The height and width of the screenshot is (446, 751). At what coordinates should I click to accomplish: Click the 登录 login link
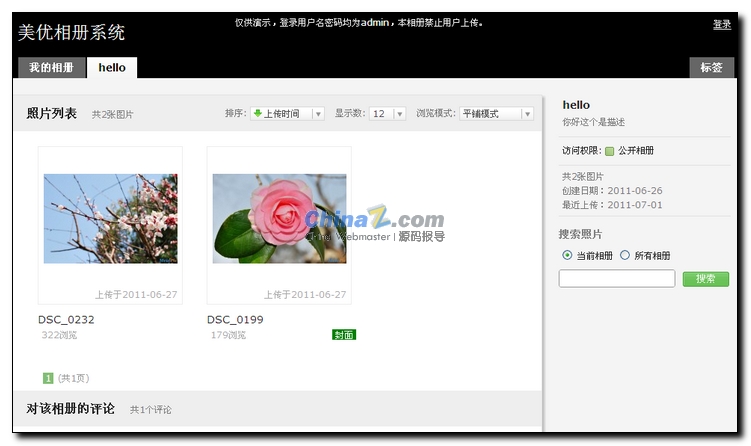point(722,24)
